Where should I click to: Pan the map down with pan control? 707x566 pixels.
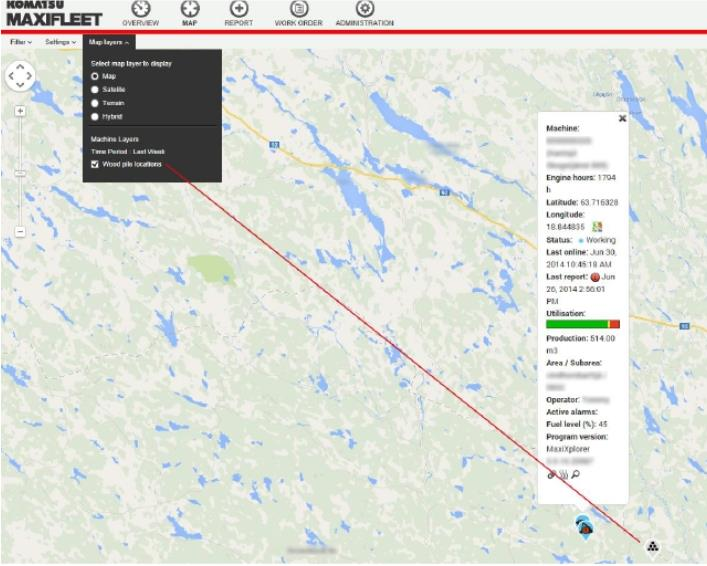pyautogui.click(x=20, y=85)
